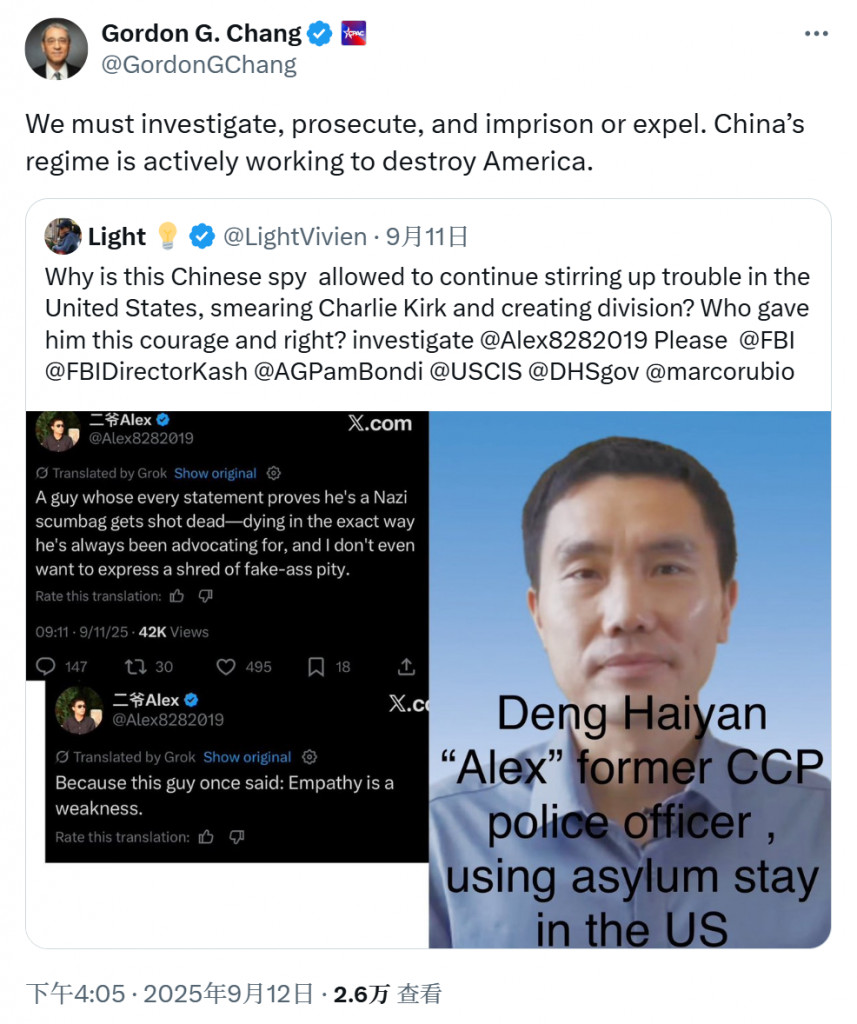Image resolution: width=857 pixels, height=1024 pixels.
Task: Open the @GordonGChang handle link
Action: pos(199,65)
